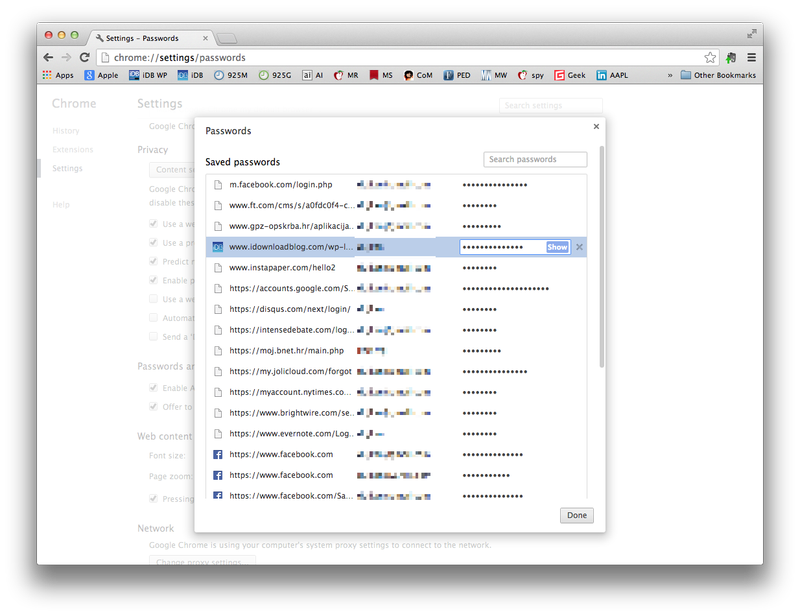The image size is (800, 616).
Task: Open the Chrome hamburger menu
Action: (x=752, y=58)
